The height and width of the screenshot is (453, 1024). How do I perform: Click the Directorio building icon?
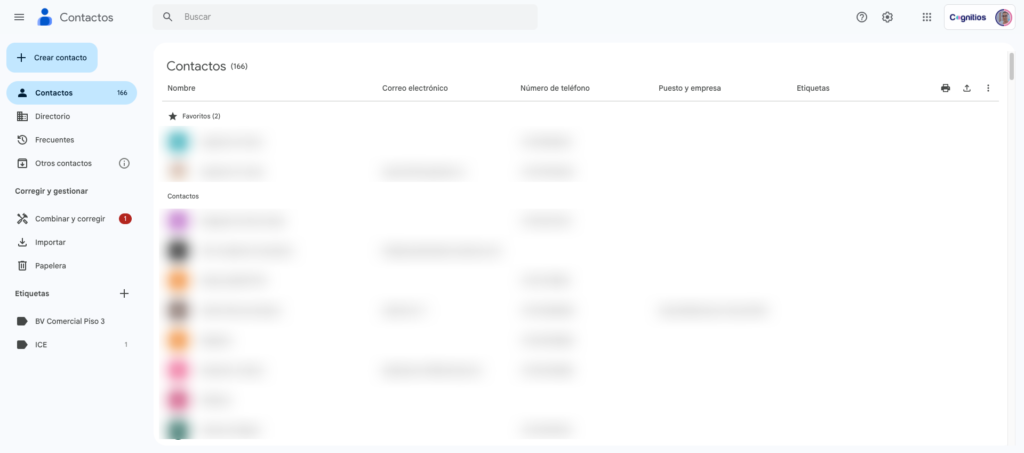[22, 116]
